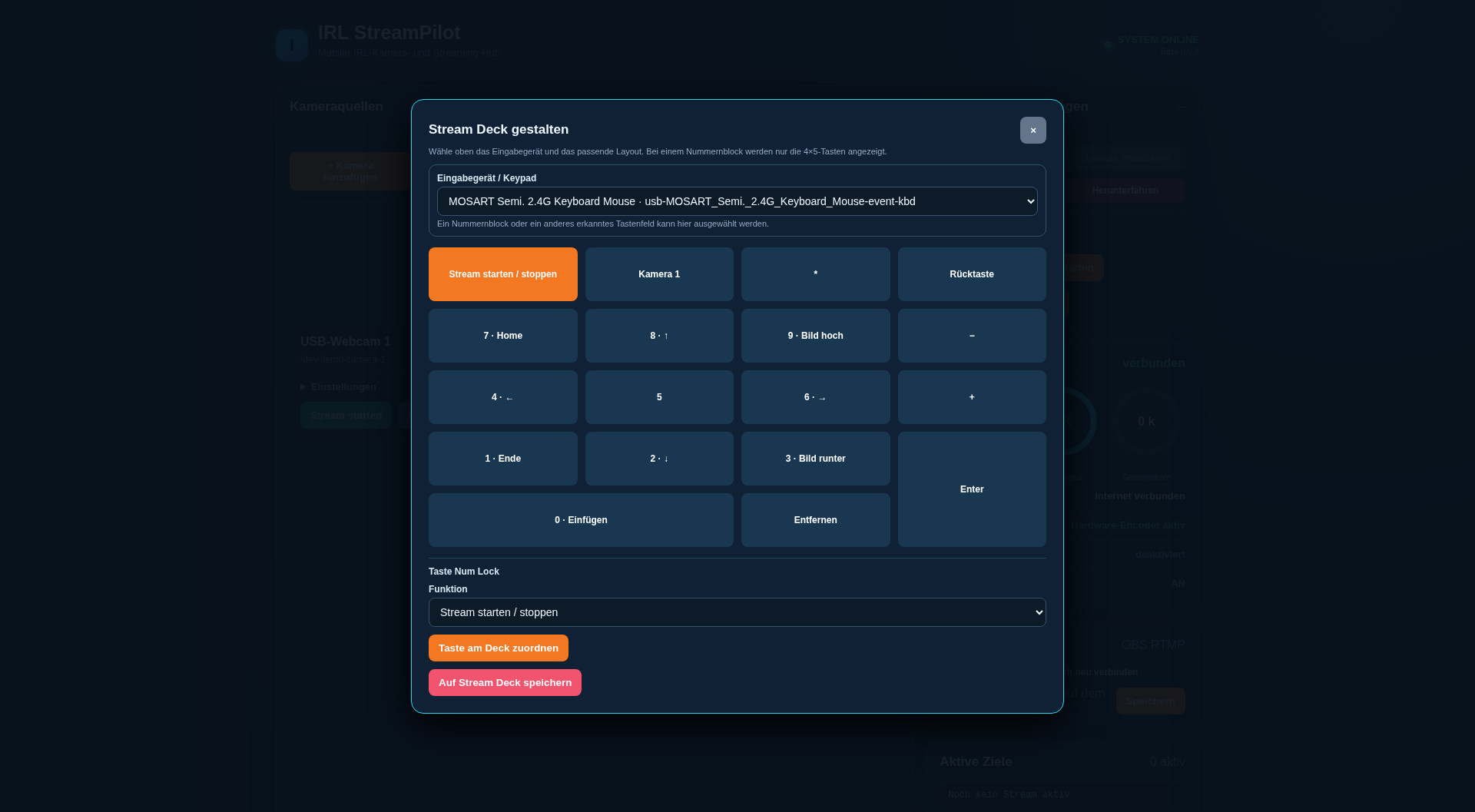This screenshot has height=812, width=1475.
Task: Choose the '2 · ↓' key
Action: point(659,459)
